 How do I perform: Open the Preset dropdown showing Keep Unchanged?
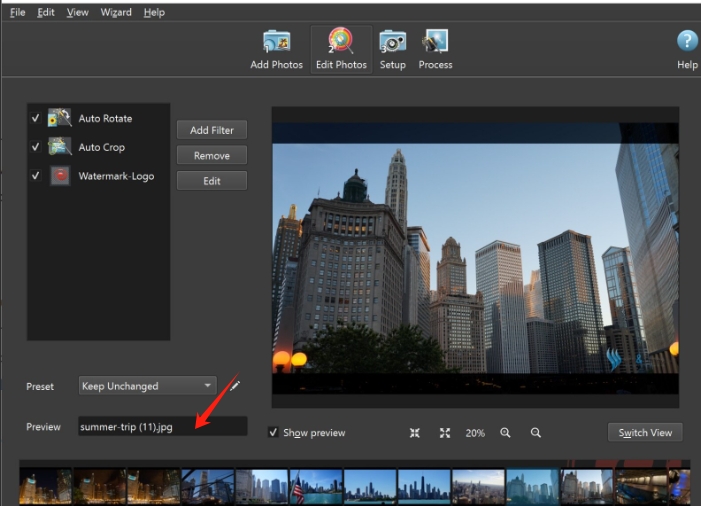[x=148, y=385]
